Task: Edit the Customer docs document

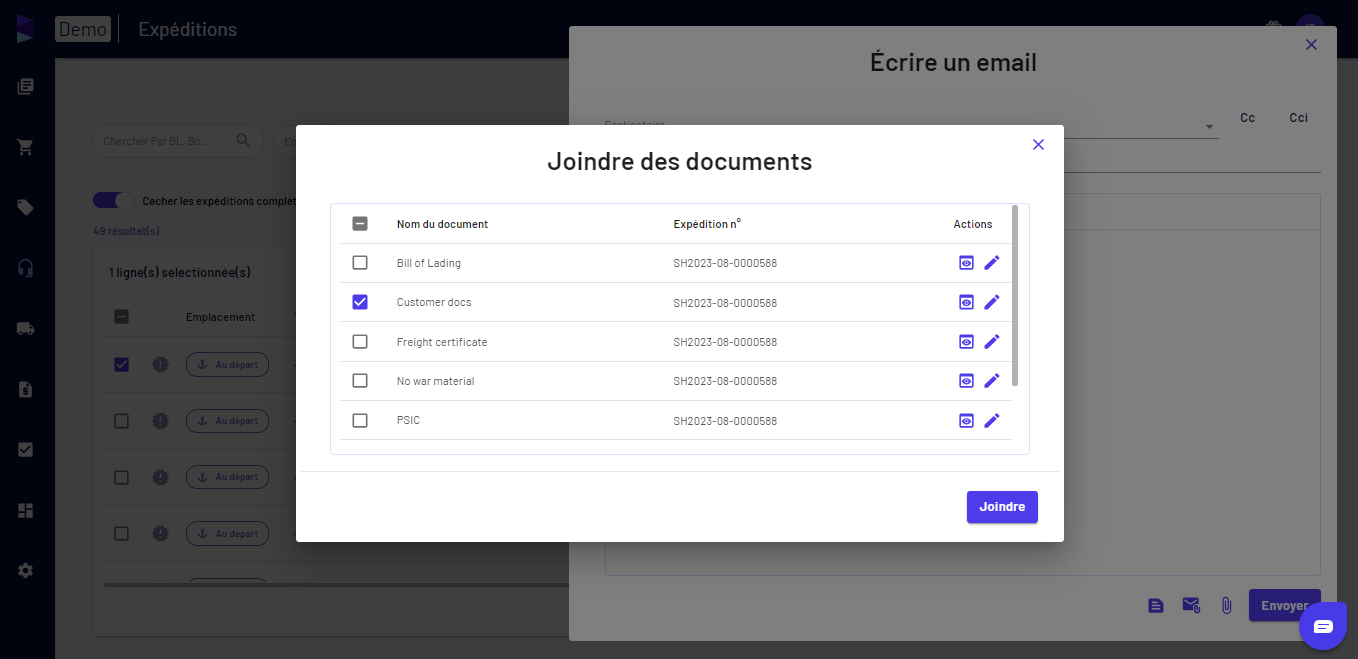Action: point(992,302)
